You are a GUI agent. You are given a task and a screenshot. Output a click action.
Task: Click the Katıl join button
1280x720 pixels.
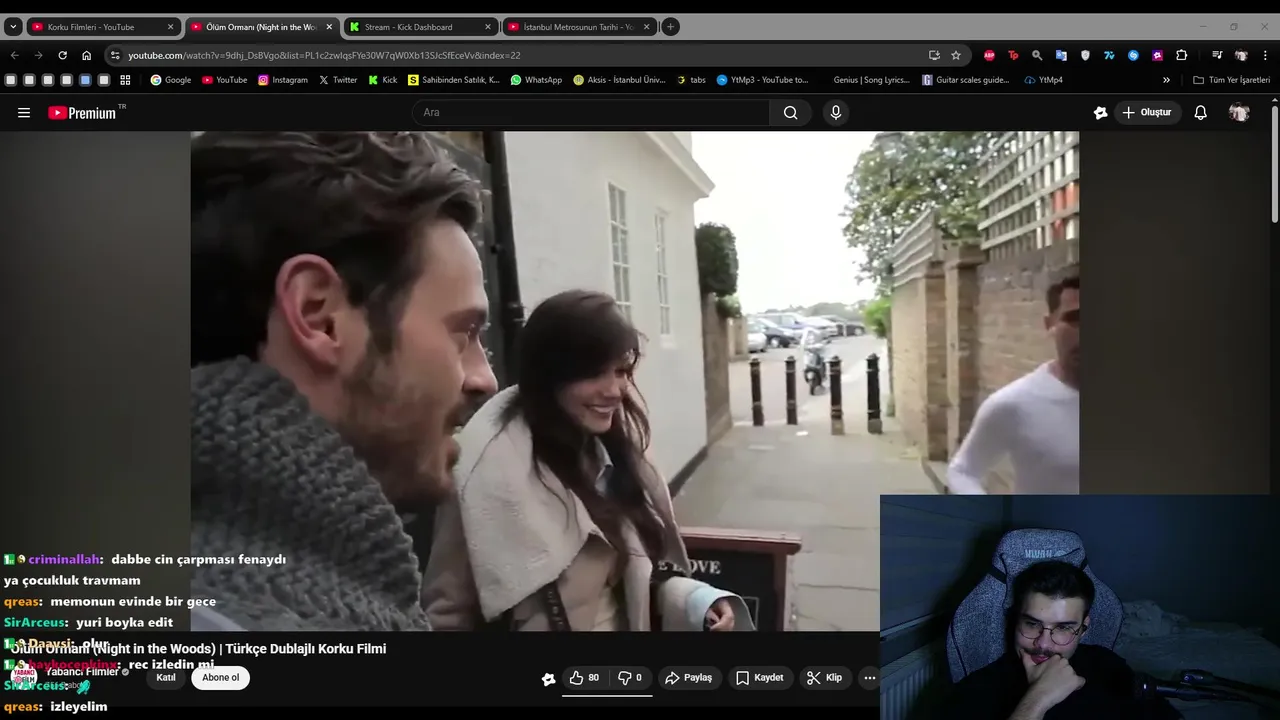[x=166, y=678]
